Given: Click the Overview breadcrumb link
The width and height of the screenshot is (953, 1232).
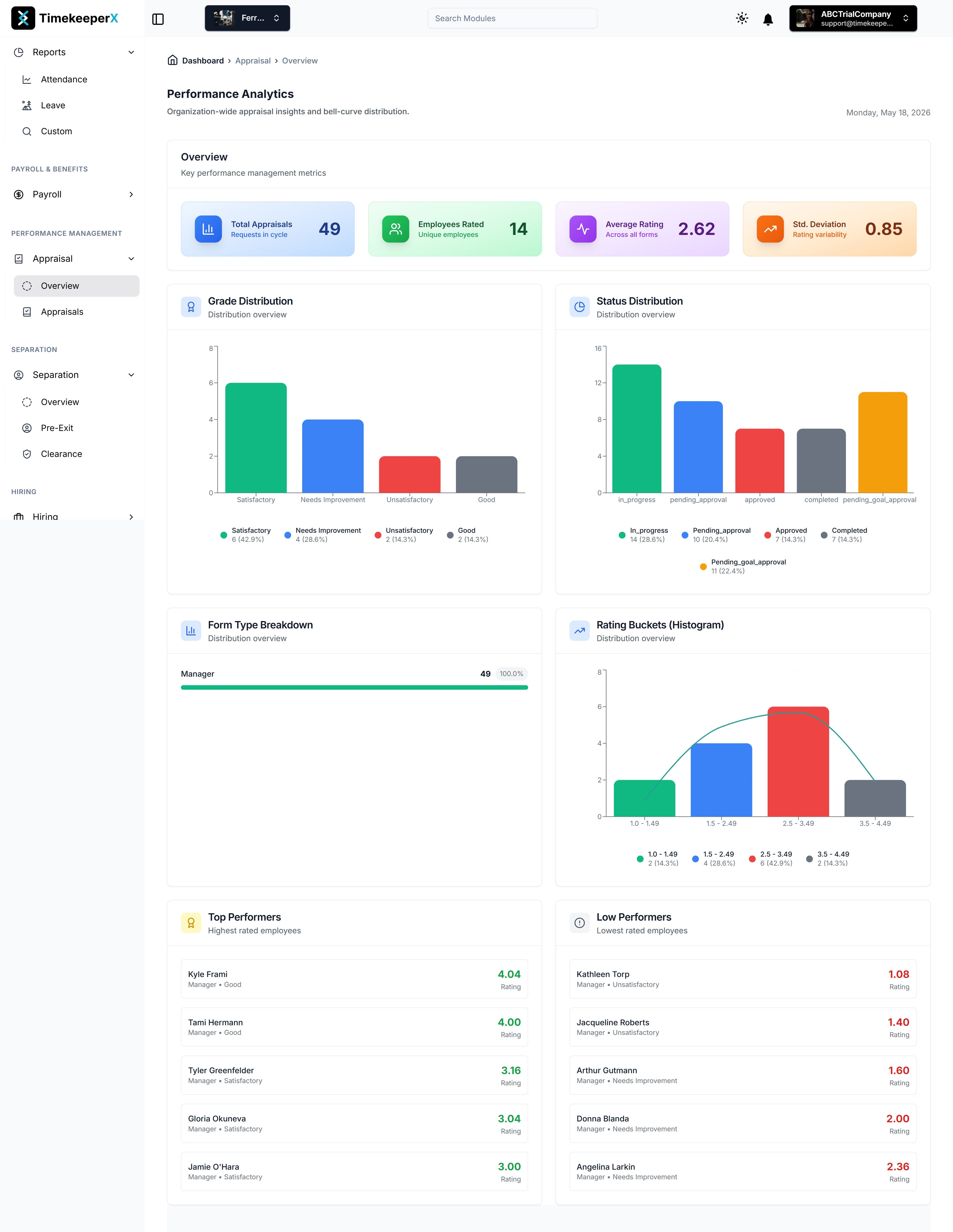Looking at the screenshot, I should [300, 61].
